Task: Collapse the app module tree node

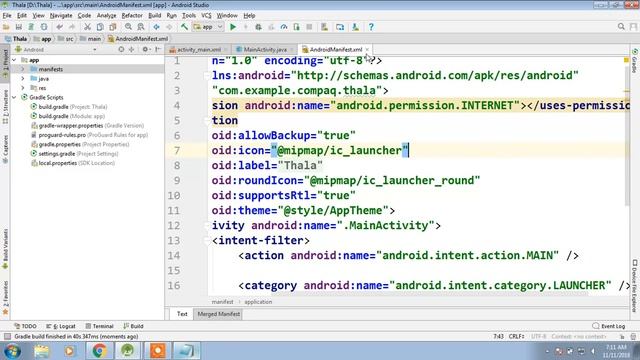Action: [14, 60]
